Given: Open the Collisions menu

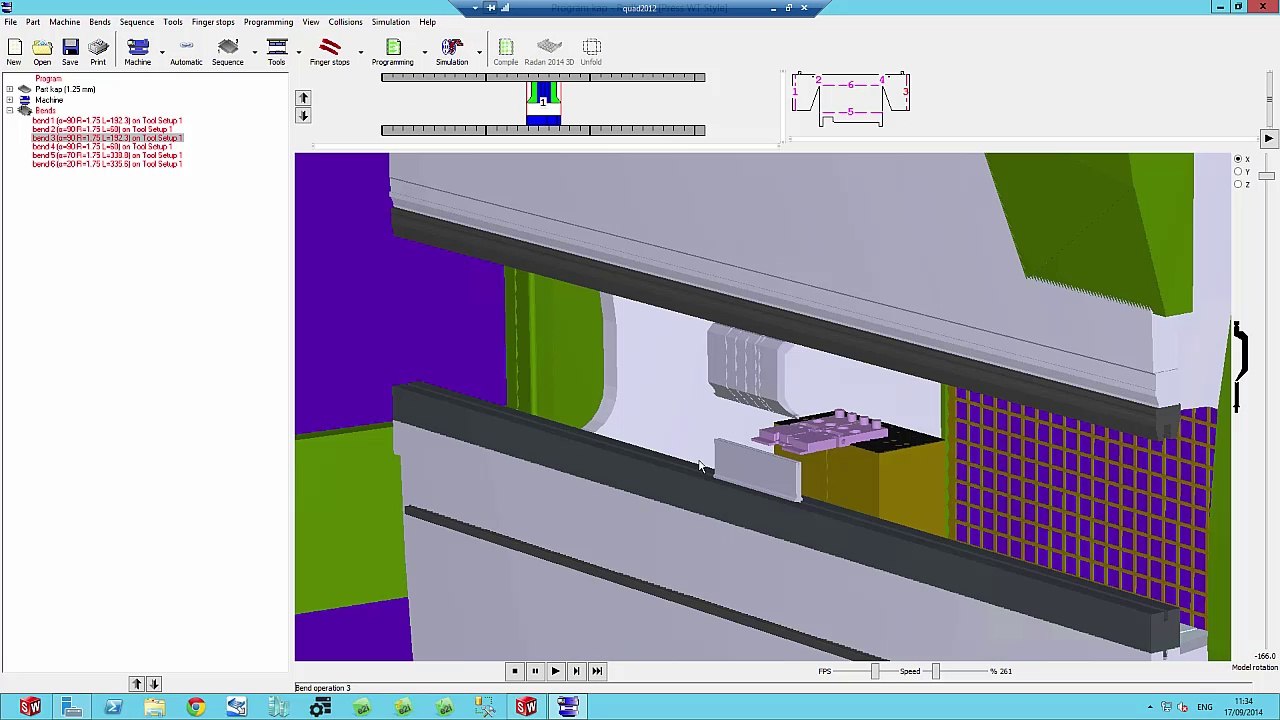Looking at the screenshot, I should (345, 22).
